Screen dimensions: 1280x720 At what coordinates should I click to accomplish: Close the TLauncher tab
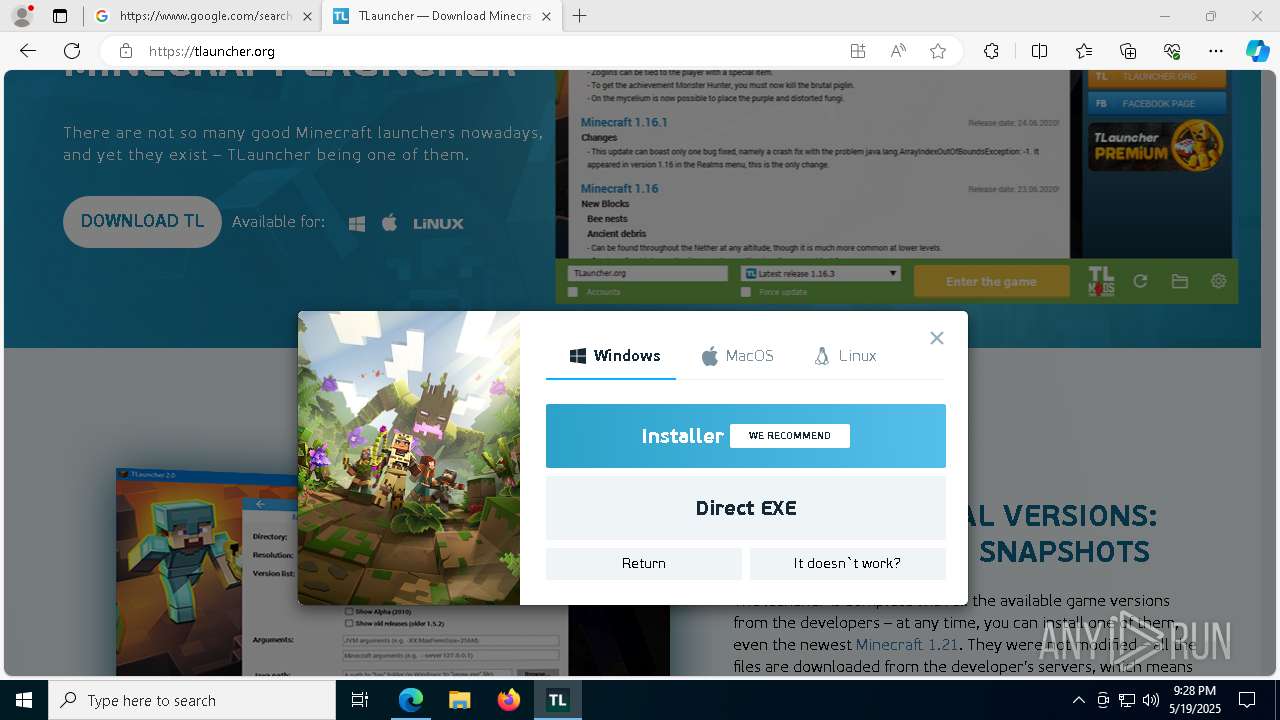coord(546,16)
